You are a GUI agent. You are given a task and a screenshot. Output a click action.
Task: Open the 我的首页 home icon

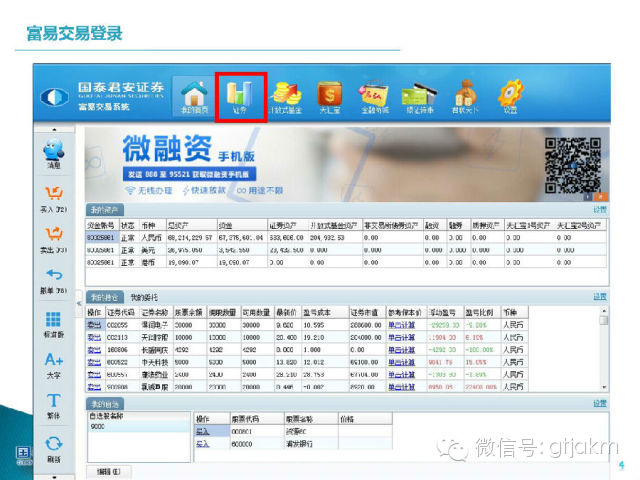click(194, 97)
